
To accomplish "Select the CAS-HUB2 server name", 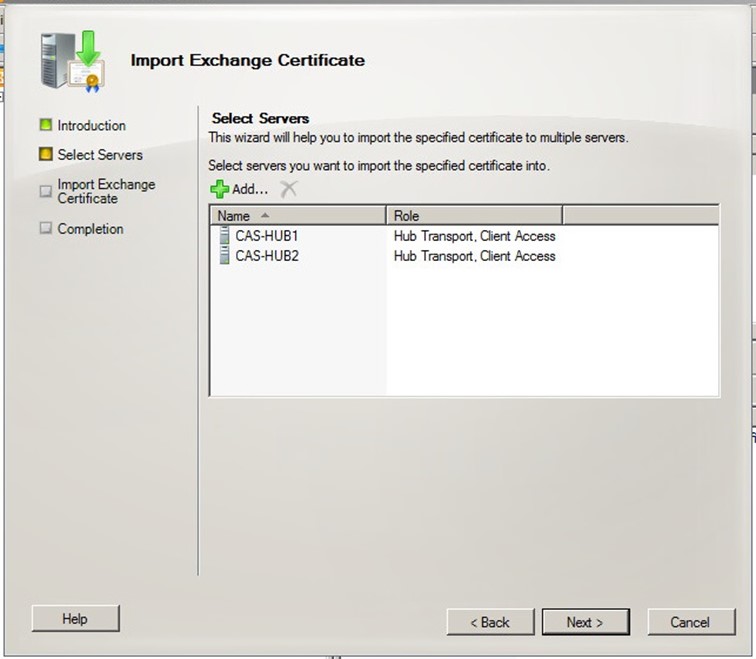I will [267, 256].
